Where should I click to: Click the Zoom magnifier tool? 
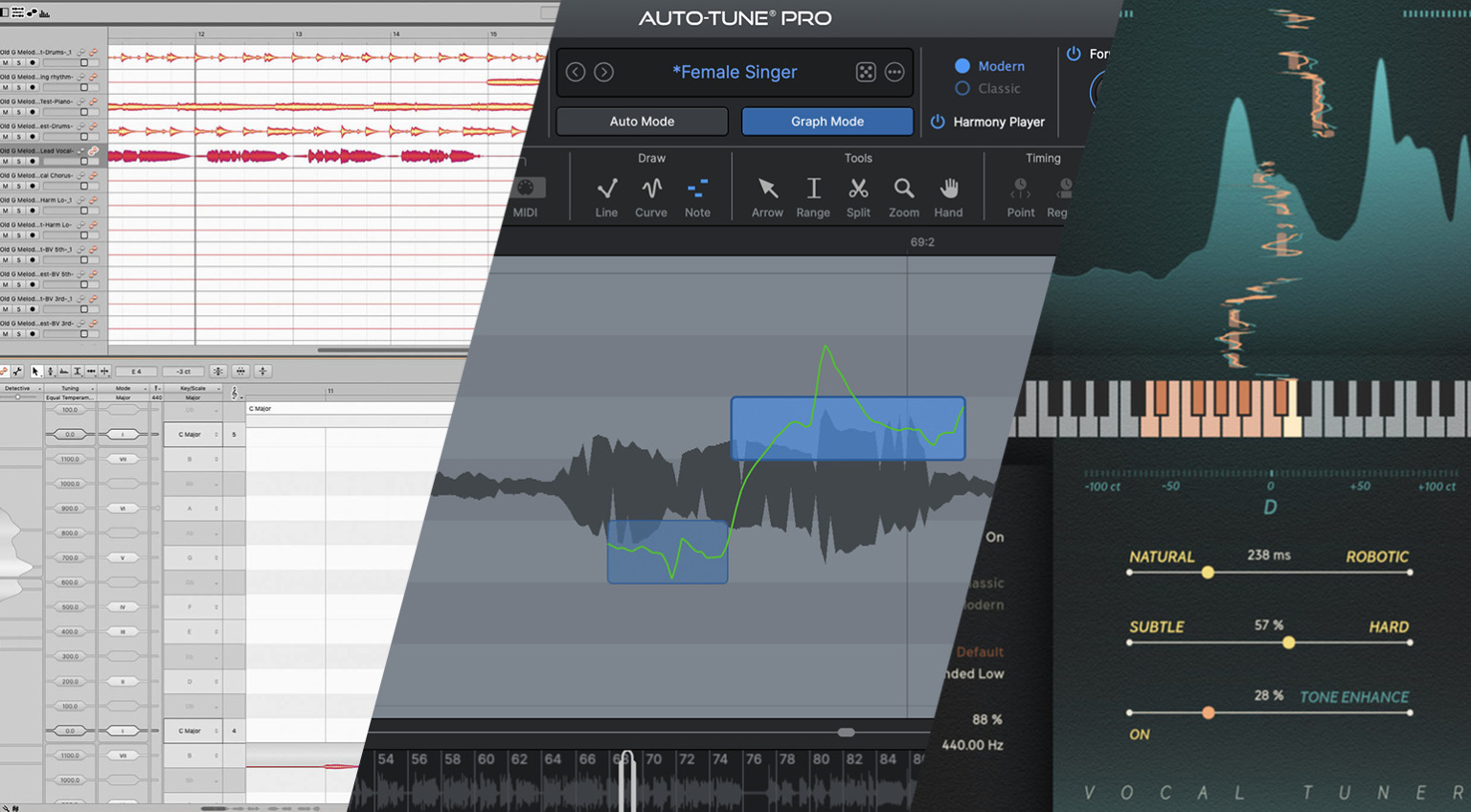pos(903,189)
